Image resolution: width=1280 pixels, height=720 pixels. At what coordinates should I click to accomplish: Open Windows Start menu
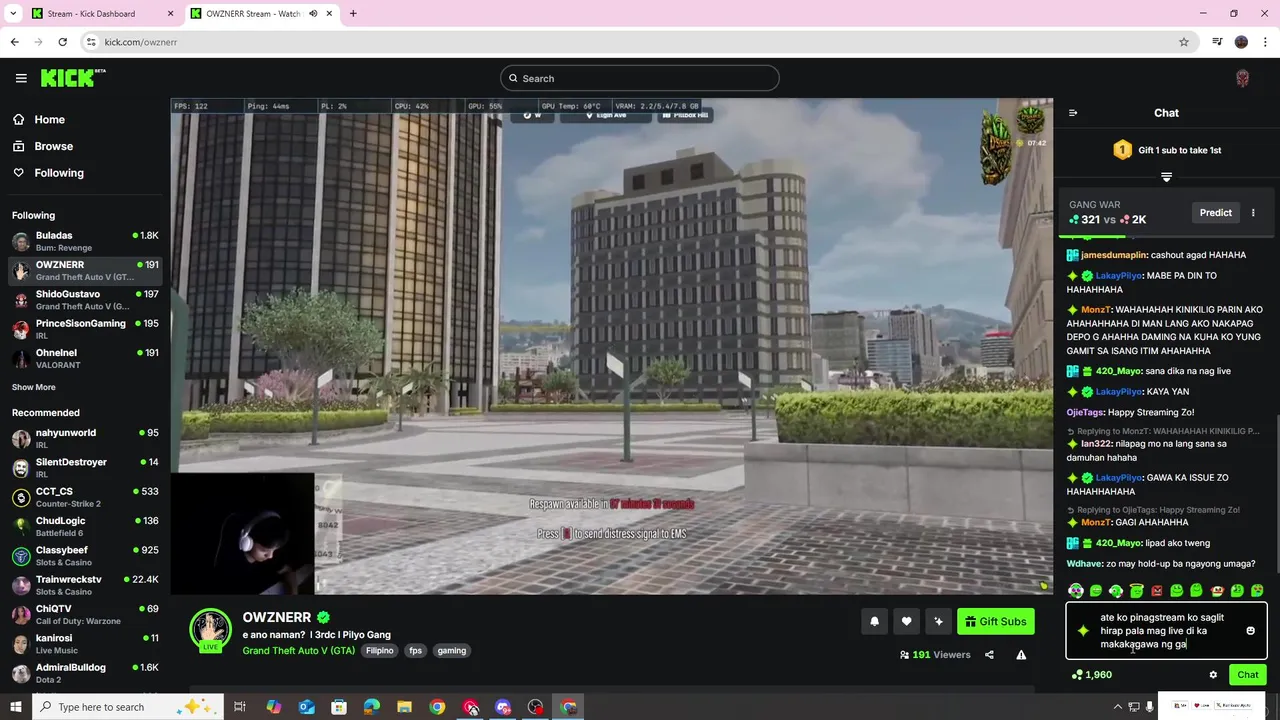click(x=15, y=707)
